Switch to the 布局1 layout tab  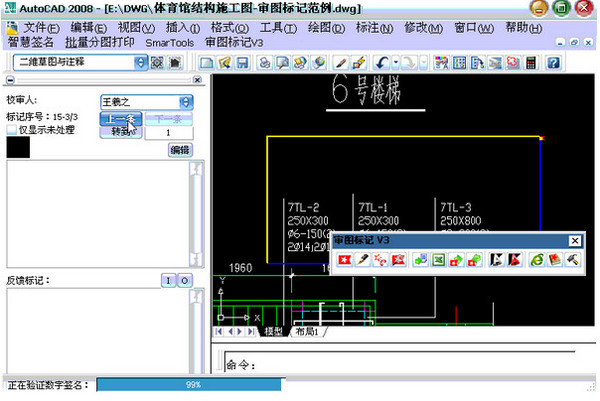pos(305,331)
